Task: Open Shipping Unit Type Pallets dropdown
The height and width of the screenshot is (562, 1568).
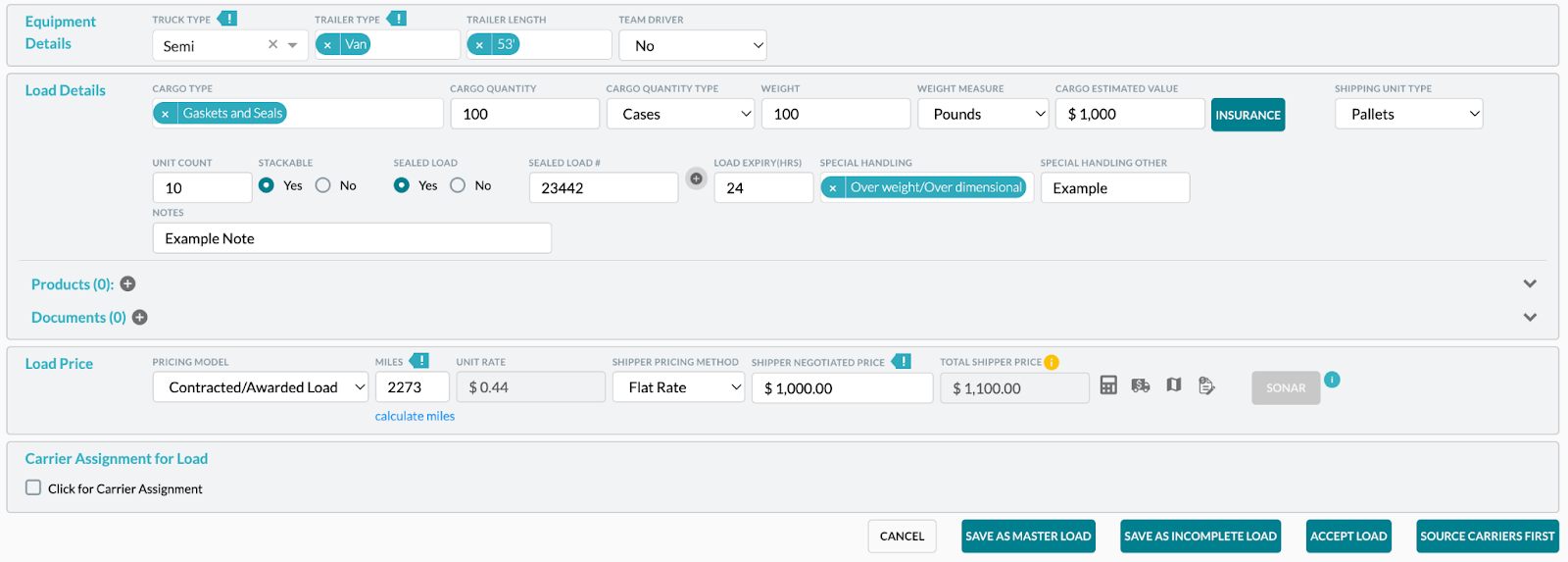Action: coord(1409,114)
